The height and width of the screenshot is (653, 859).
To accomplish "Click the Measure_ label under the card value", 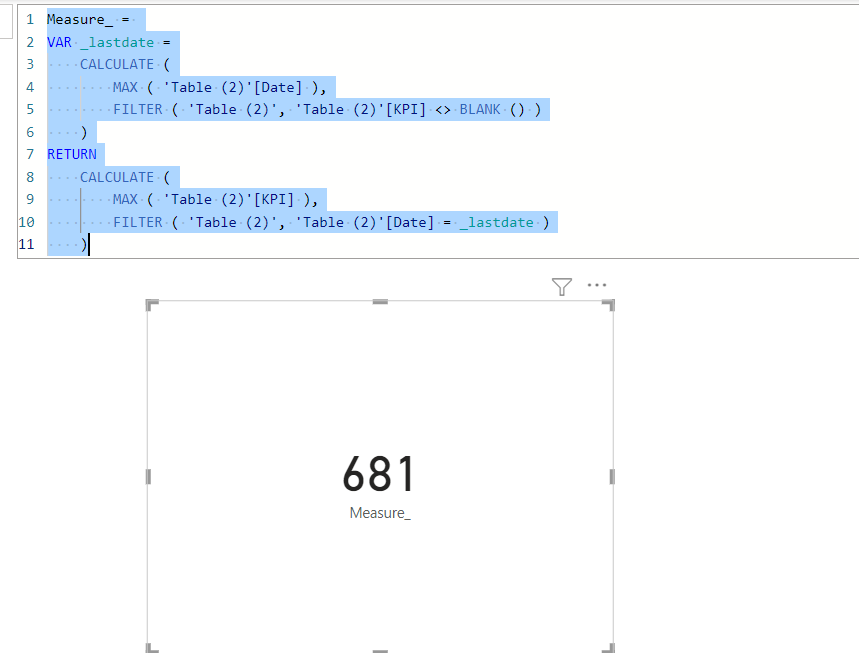I will 380,513.
